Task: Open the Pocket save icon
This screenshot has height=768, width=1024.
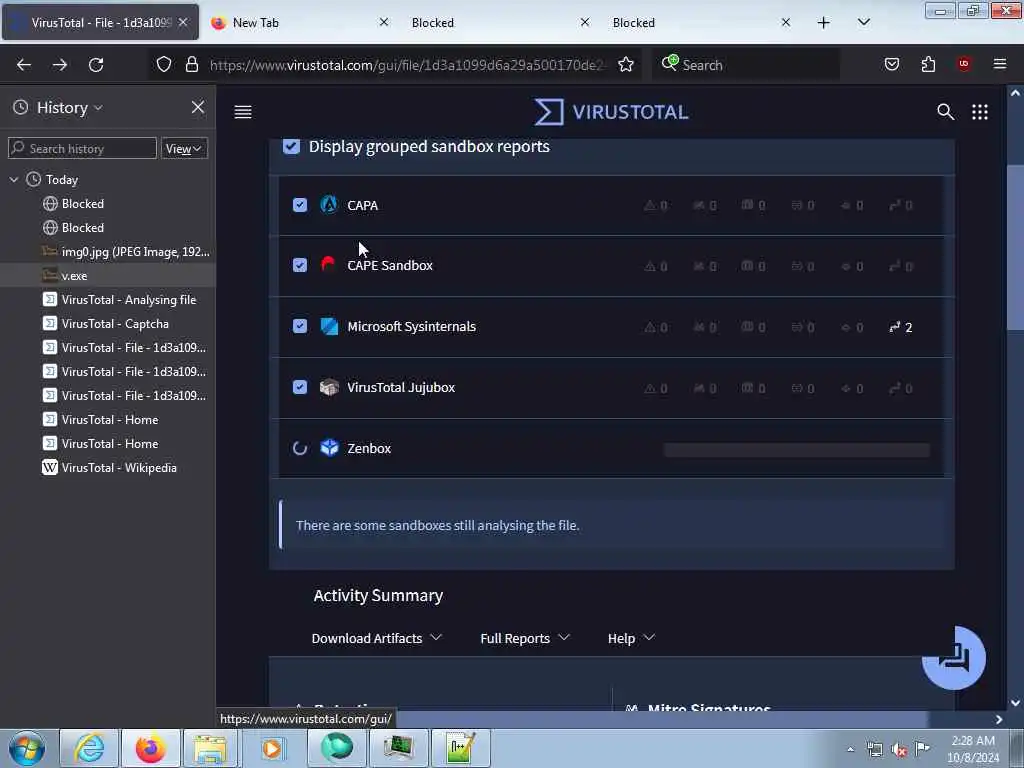Action: [891, 64]
